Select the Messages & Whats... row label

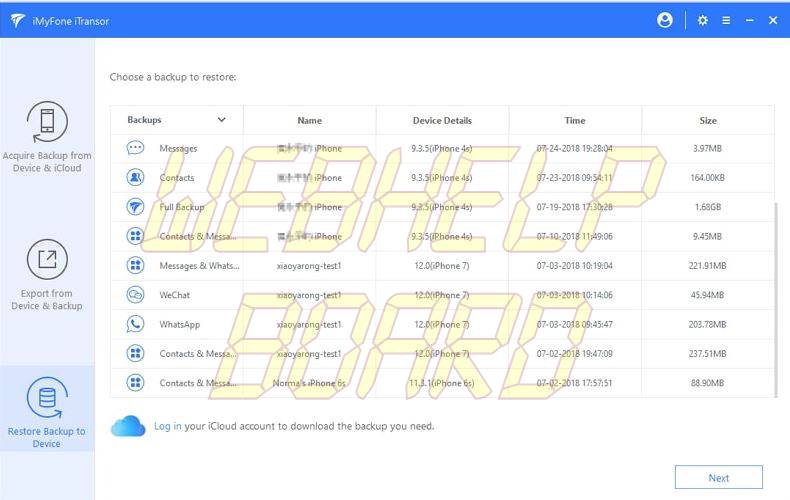(x=200, y=266)
